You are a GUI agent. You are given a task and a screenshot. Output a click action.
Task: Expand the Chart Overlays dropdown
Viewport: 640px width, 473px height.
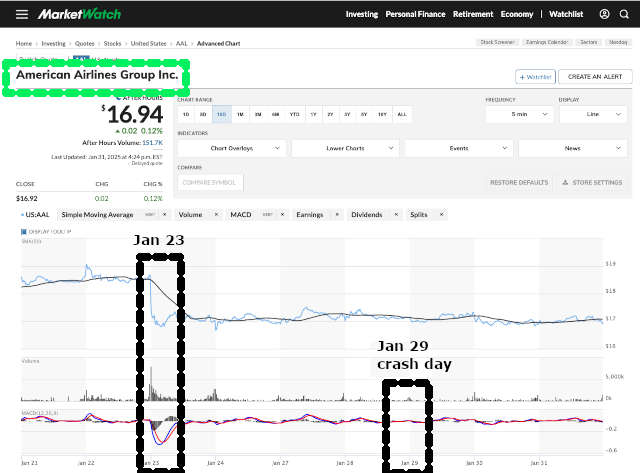pyautogui.click(x=232, y=148)
